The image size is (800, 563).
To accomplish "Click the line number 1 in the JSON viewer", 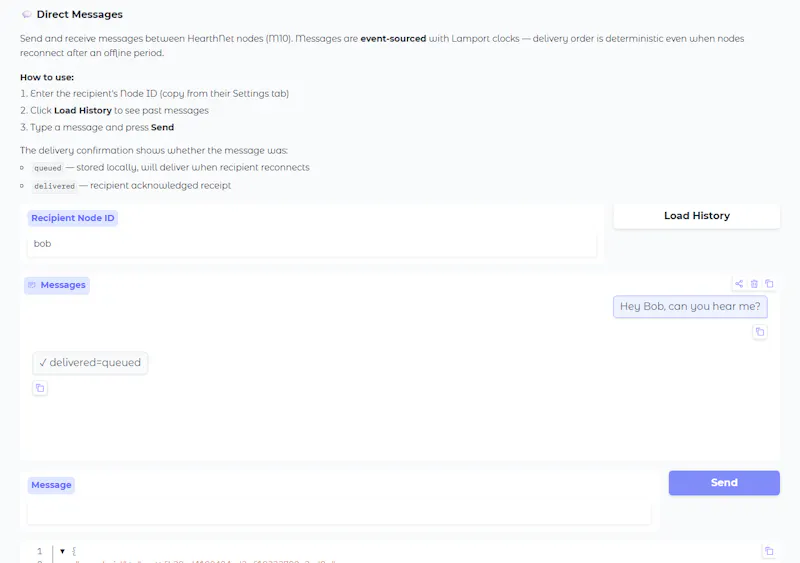I will pos(40,551).
